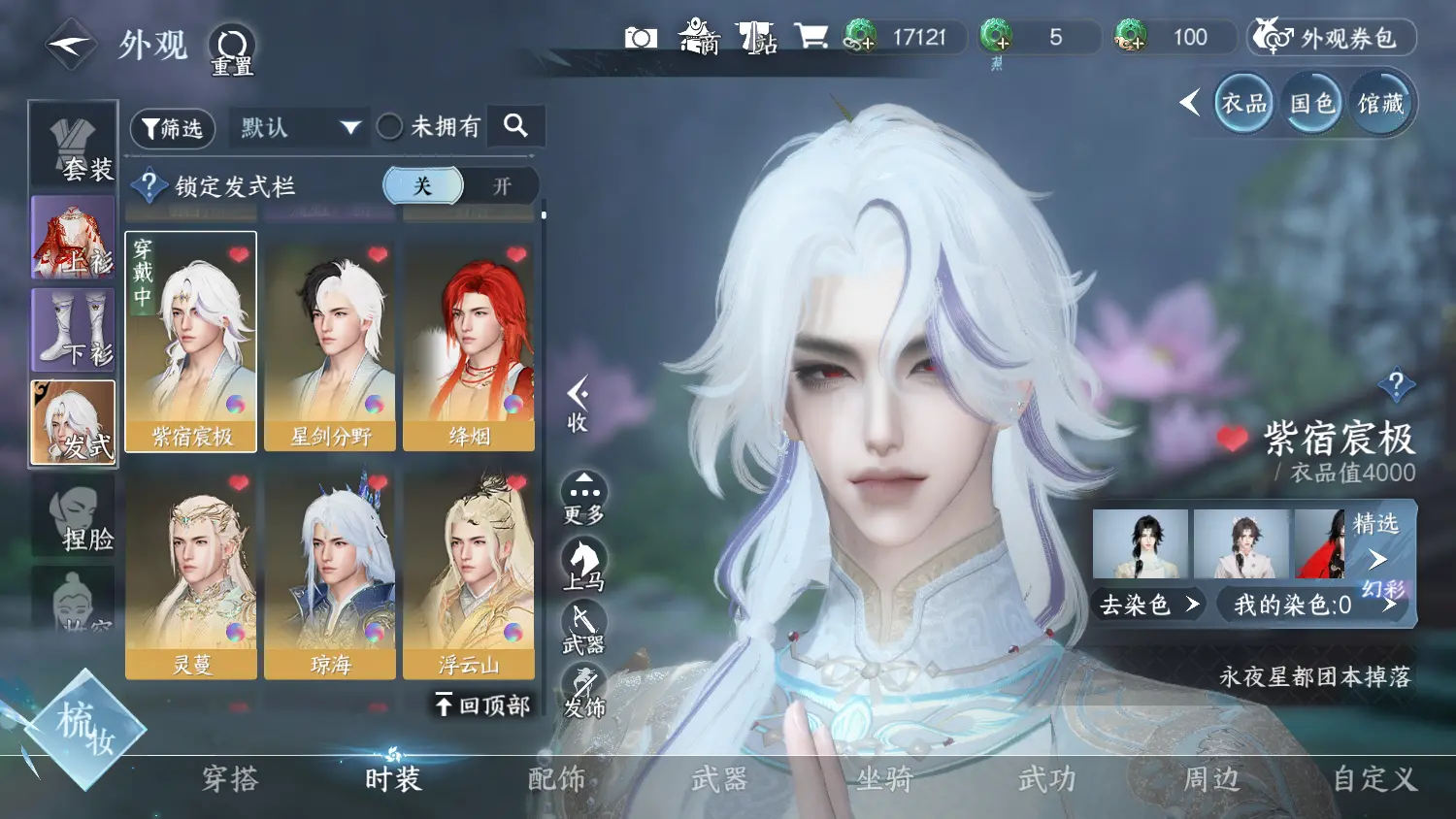Open the shopping cart
This screenshot has width=1456, height=819.
(x=811, y=37)
